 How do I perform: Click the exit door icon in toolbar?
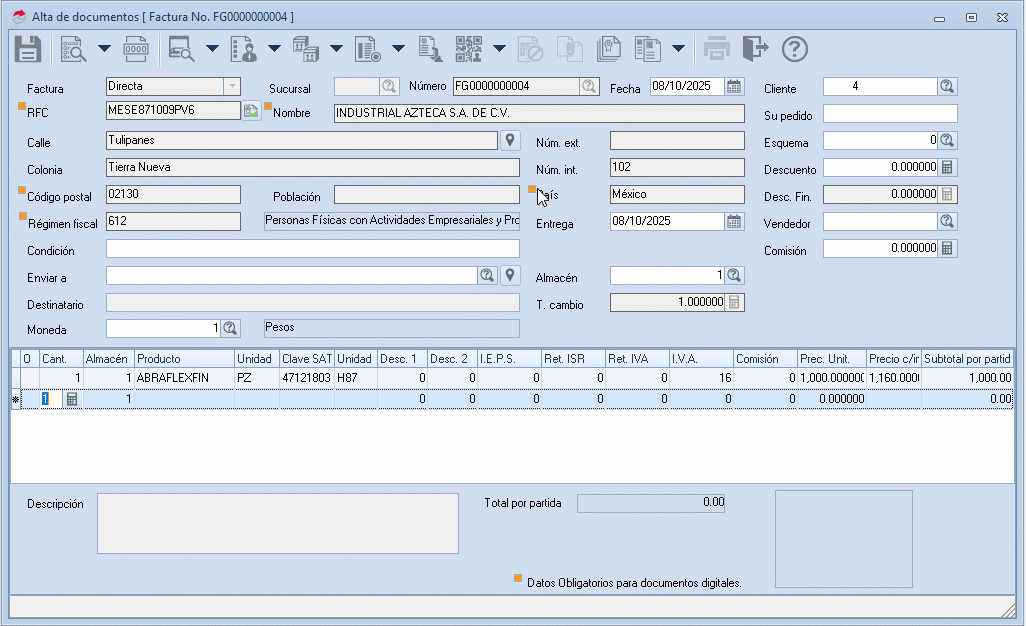[756, 48]
